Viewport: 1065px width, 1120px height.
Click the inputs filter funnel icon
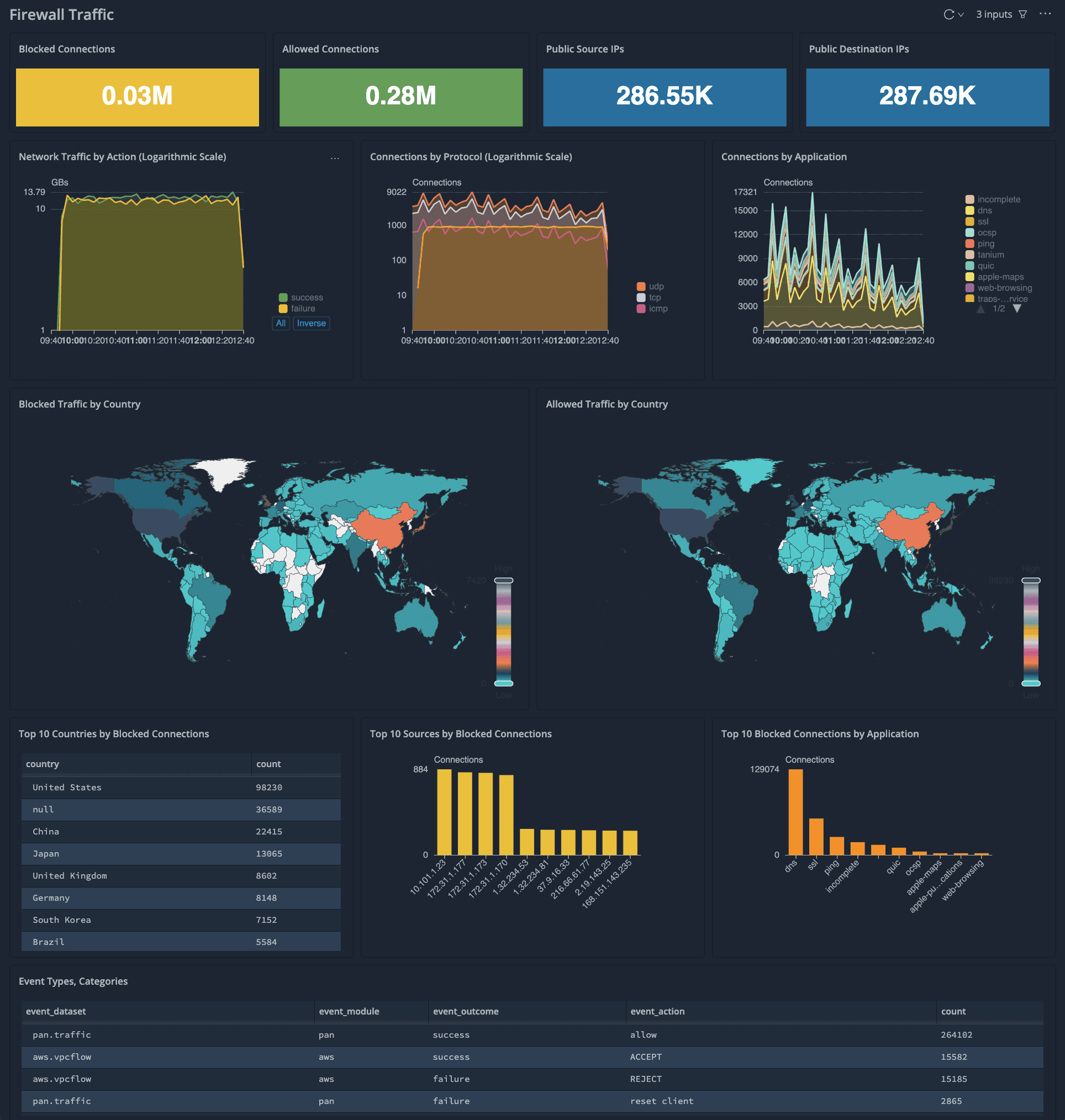coord(1022,15)
